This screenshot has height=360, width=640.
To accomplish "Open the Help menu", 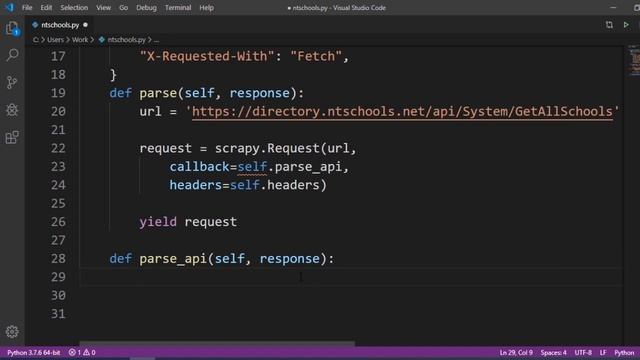I will pyautogui.click(x=207, y=8).
